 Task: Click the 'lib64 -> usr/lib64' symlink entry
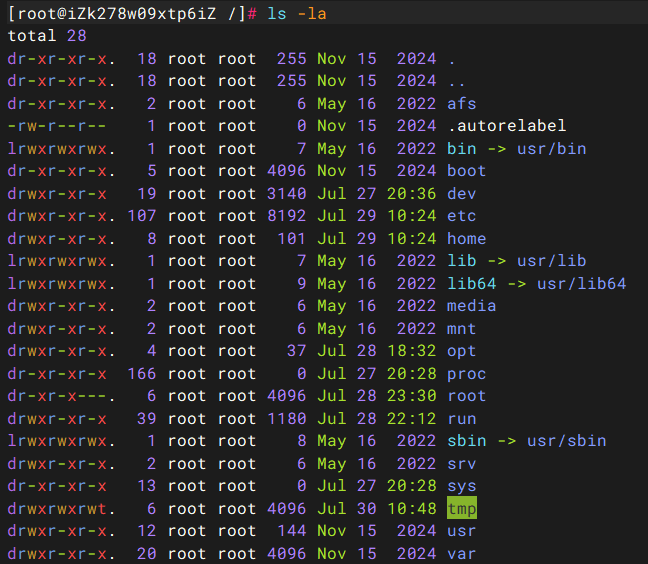point(536,283)
